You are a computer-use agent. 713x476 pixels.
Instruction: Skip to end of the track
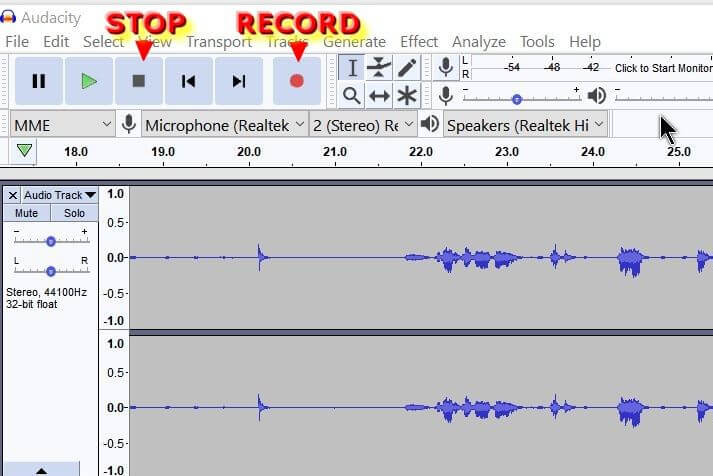click(239, 81)
